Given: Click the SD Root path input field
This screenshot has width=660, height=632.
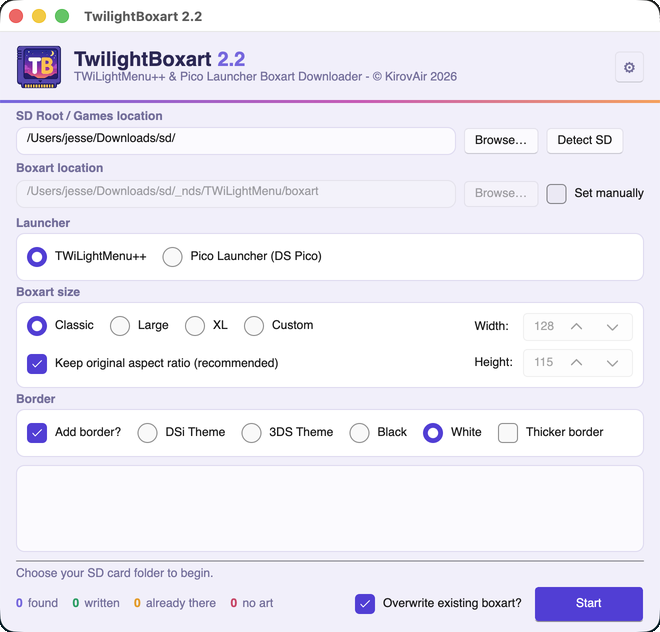Looking at the screenshot, I should click(236, 141).
